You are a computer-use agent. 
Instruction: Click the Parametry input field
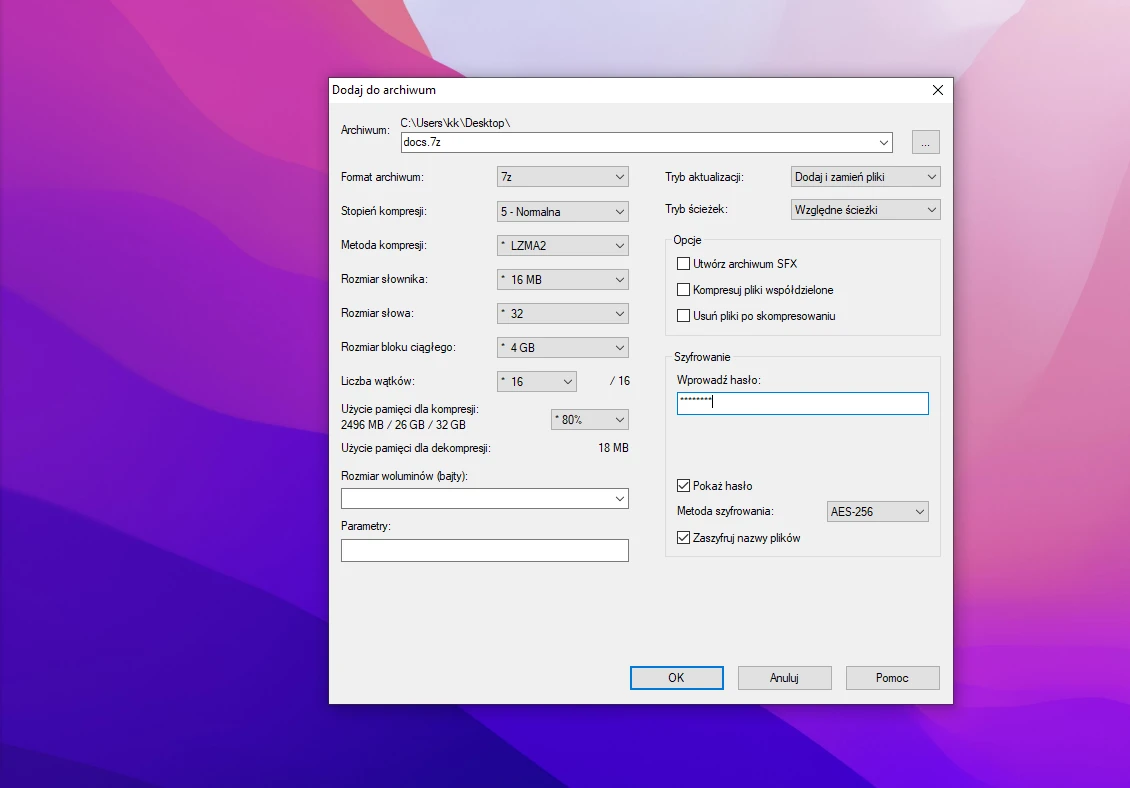click(484, 551)
